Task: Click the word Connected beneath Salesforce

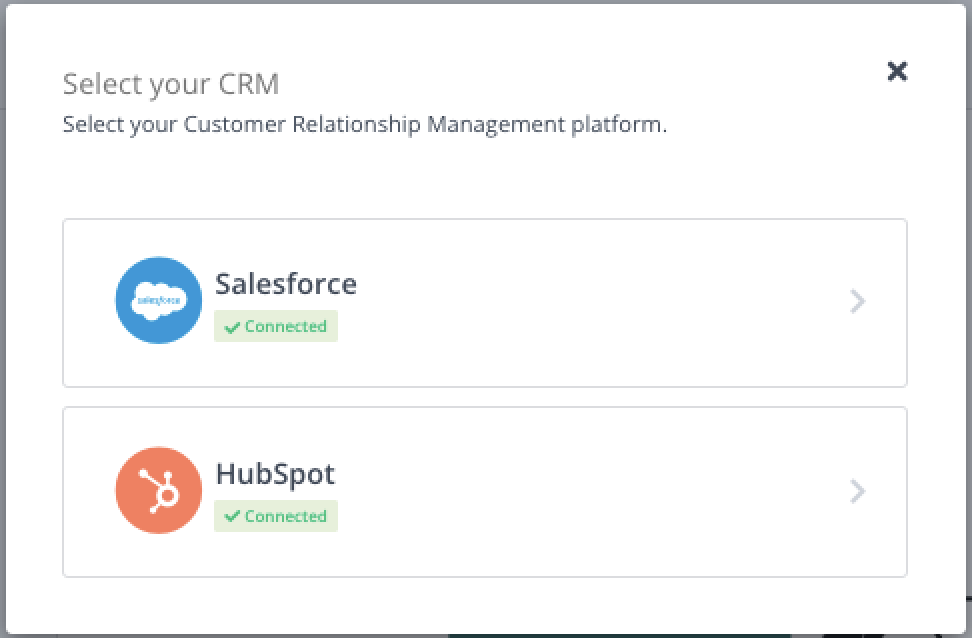Action: pyautogui.click(x=286, y=327)
